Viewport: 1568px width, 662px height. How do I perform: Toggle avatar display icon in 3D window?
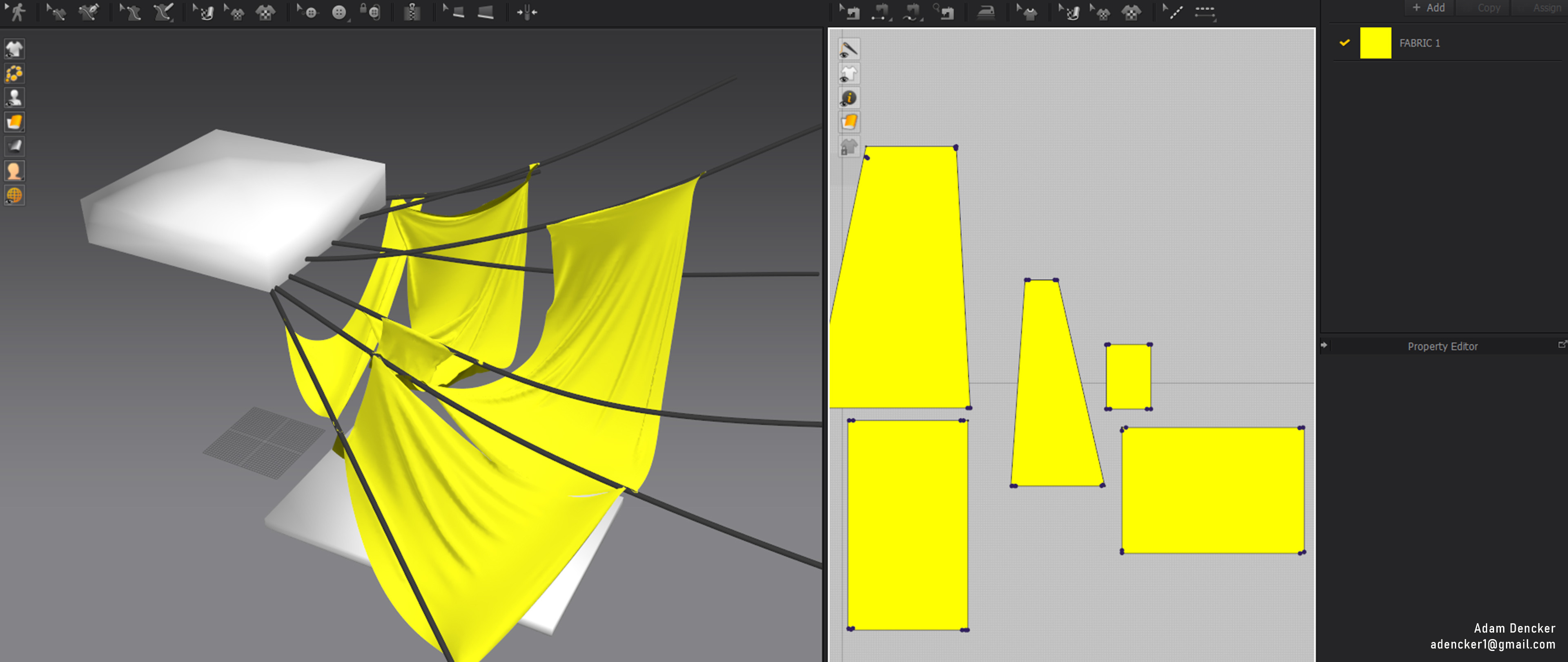coord(14,97)
